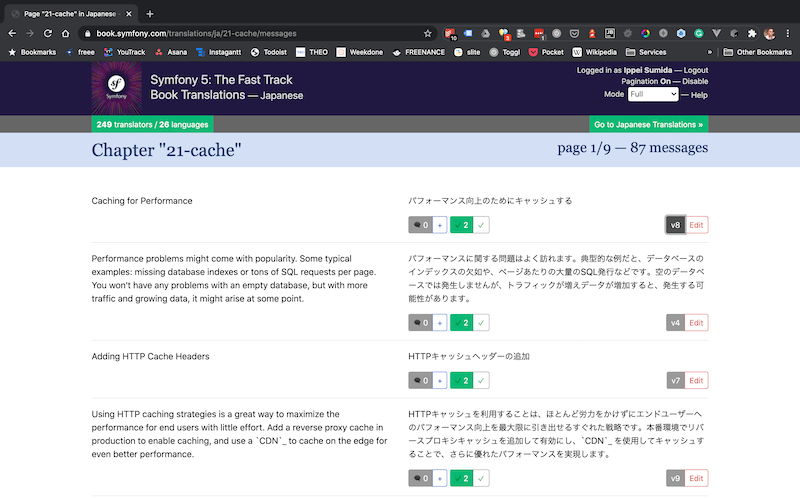Open the freee bookmark
The image size is (800, 500).
coord(81,52)
